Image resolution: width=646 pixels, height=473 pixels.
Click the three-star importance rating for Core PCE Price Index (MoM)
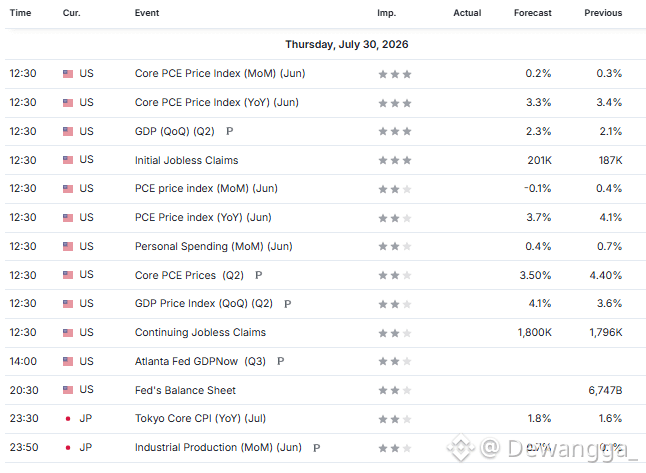(395, 74)
